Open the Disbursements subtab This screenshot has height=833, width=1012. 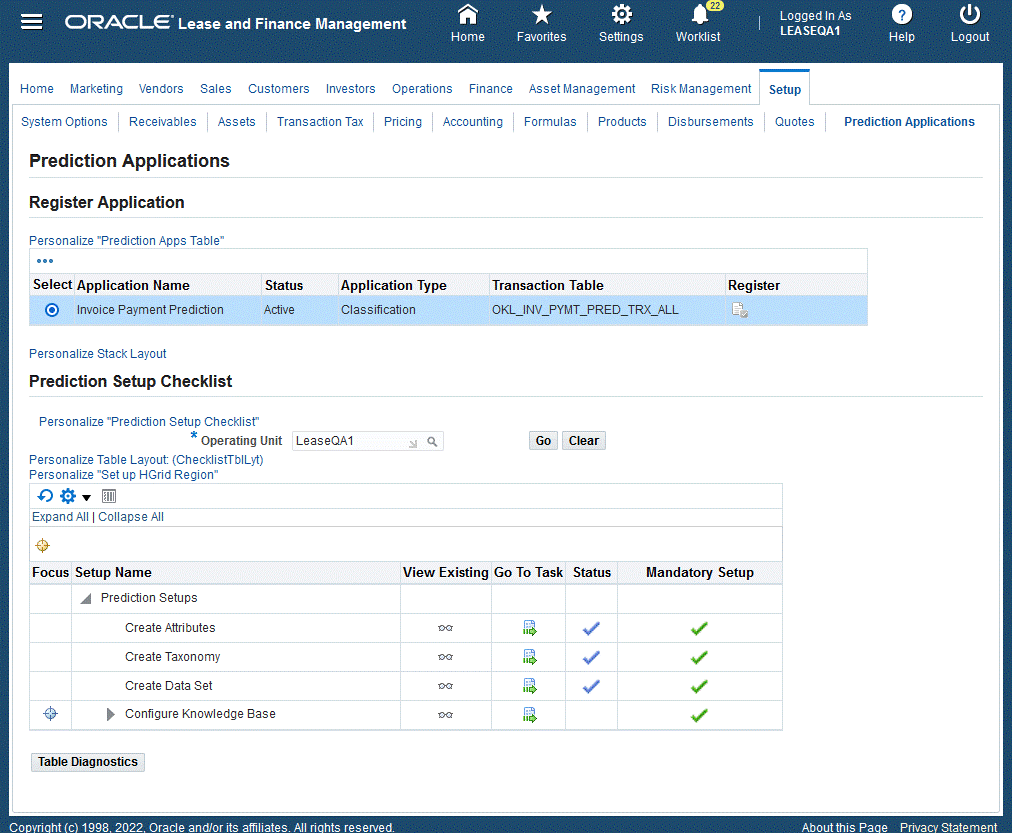tap(710, 121)
